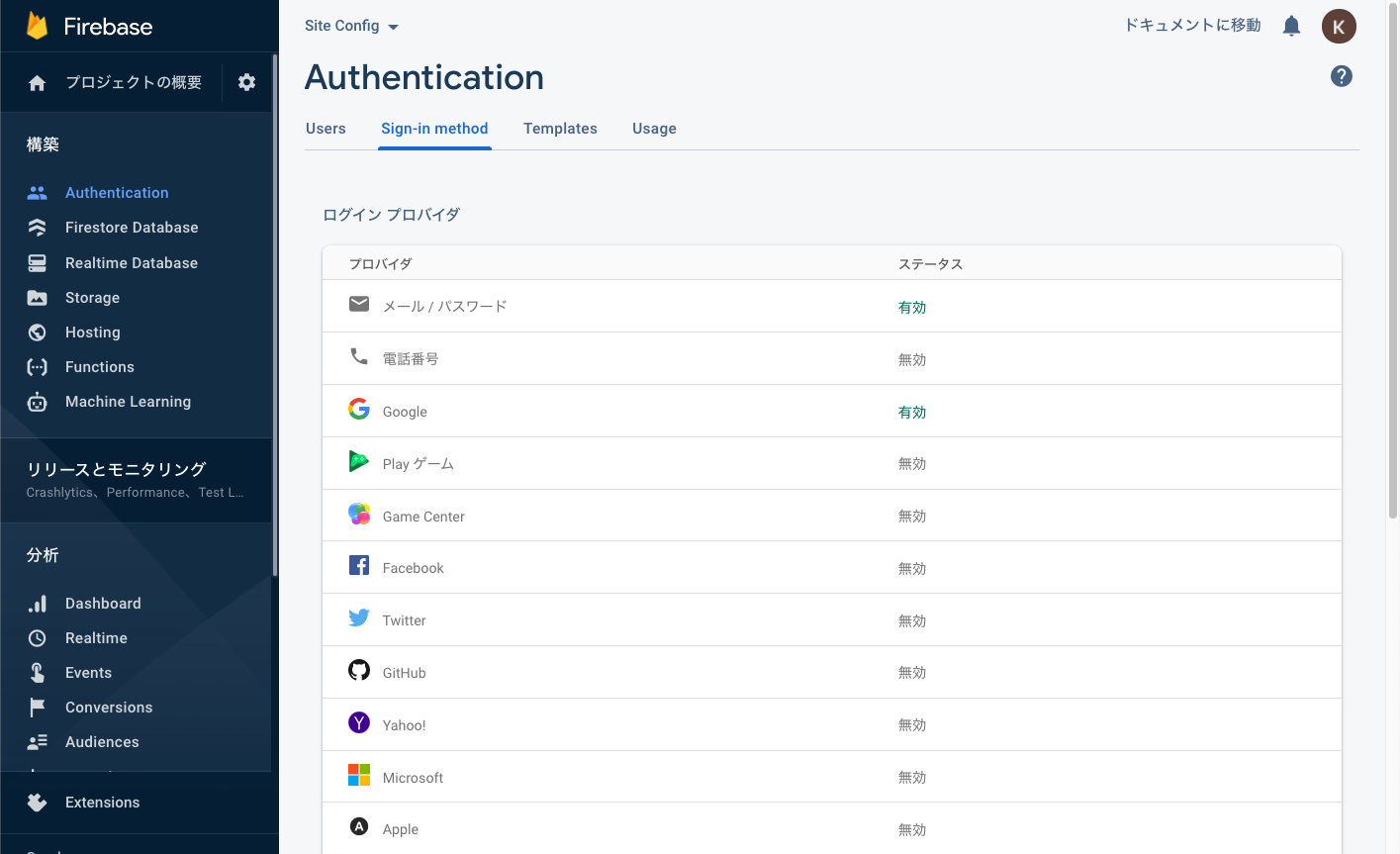
Task: Go to Hosting in sidebar
Action: click(x=93, y=332)
